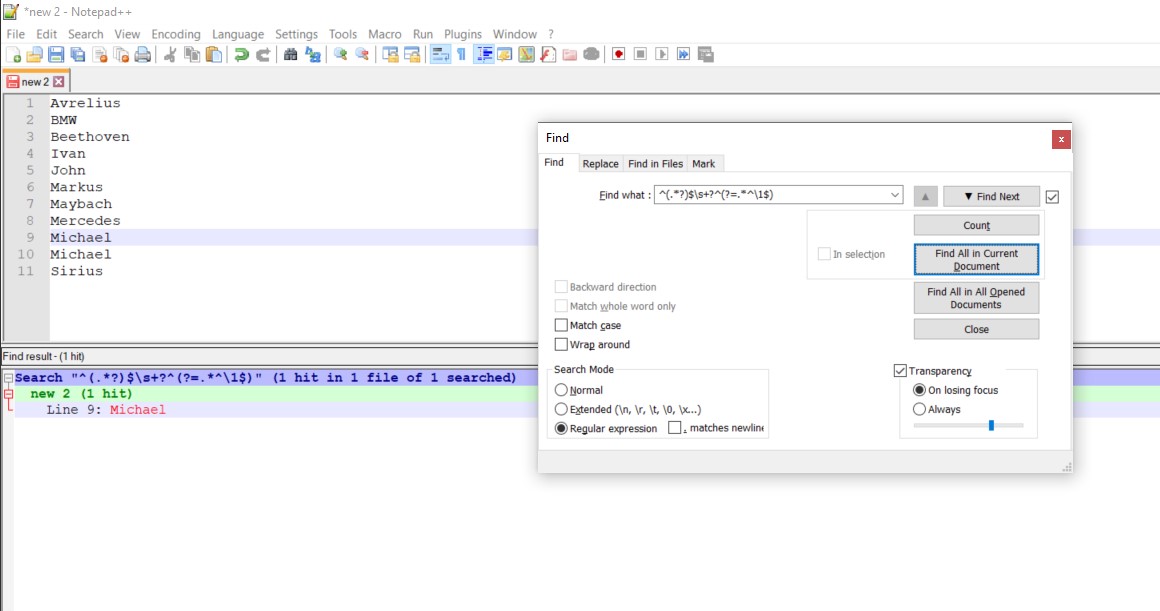Click the find previous up-arrow button
The height and width of the screenshot is (611, 1160).
point(925,197)
